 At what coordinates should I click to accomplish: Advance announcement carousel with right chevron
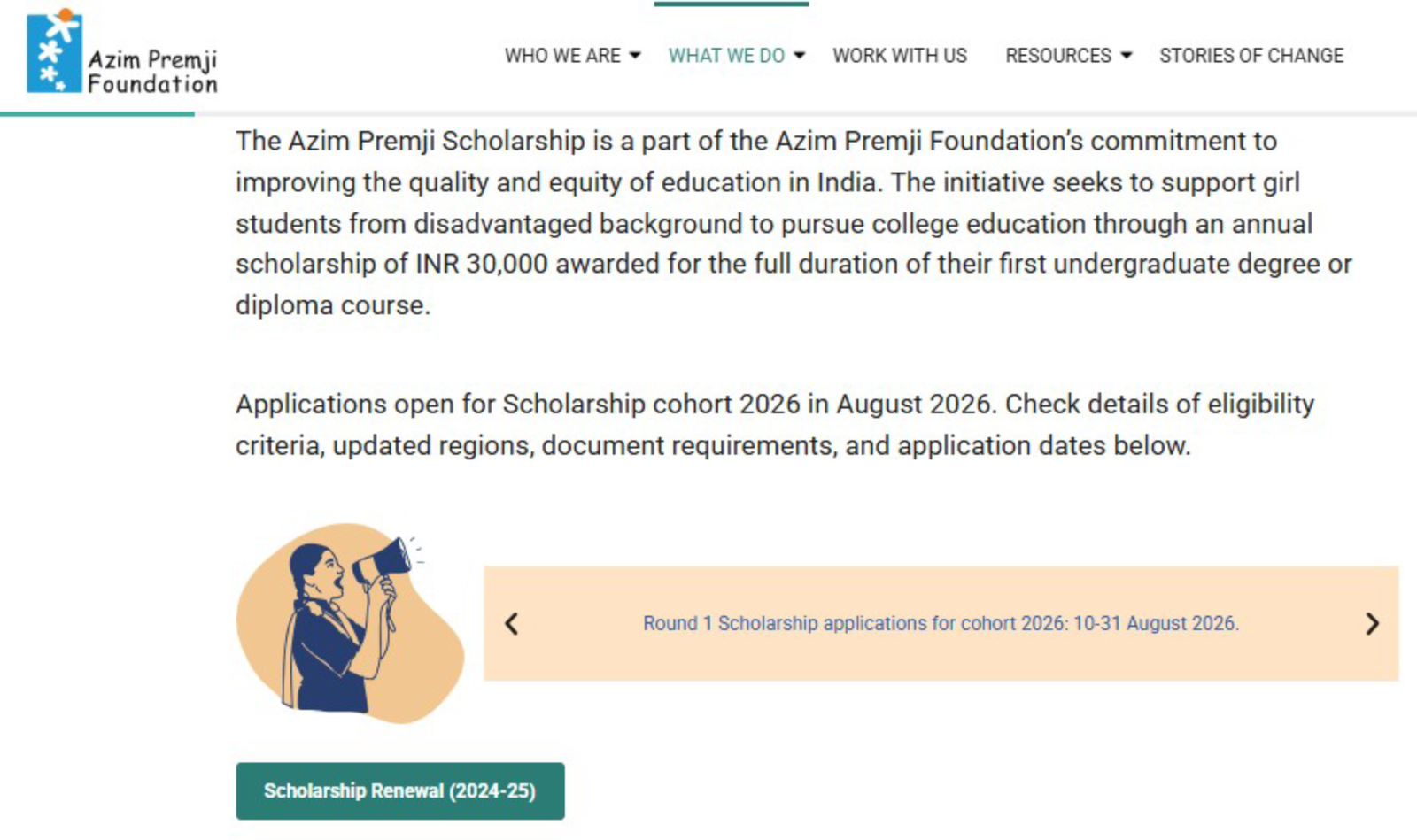click(1372, 624)
